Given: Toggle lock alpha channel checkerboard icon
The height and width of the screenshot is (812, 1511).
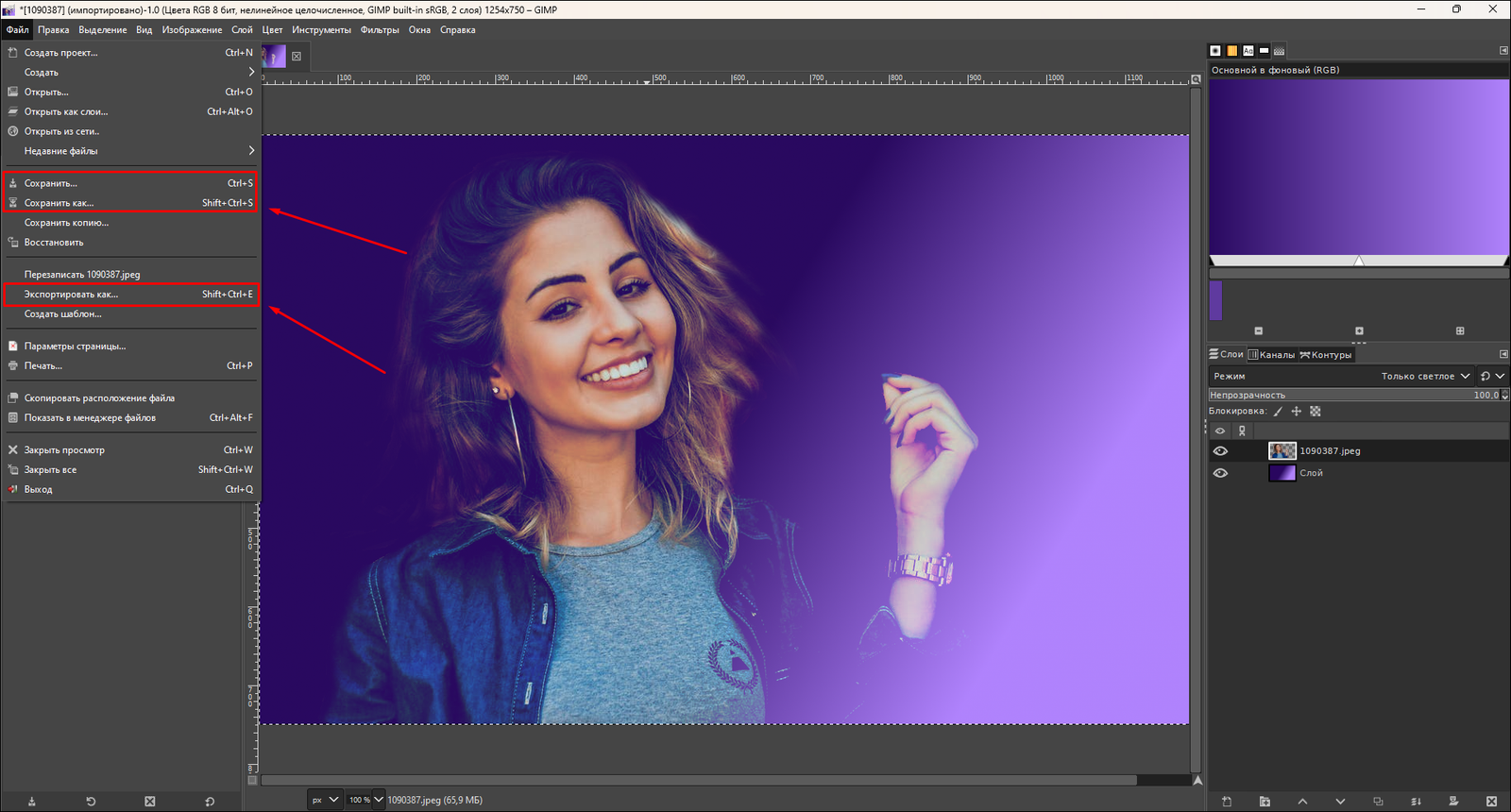Looking at the screenshot, I should tap(1316, 411).
